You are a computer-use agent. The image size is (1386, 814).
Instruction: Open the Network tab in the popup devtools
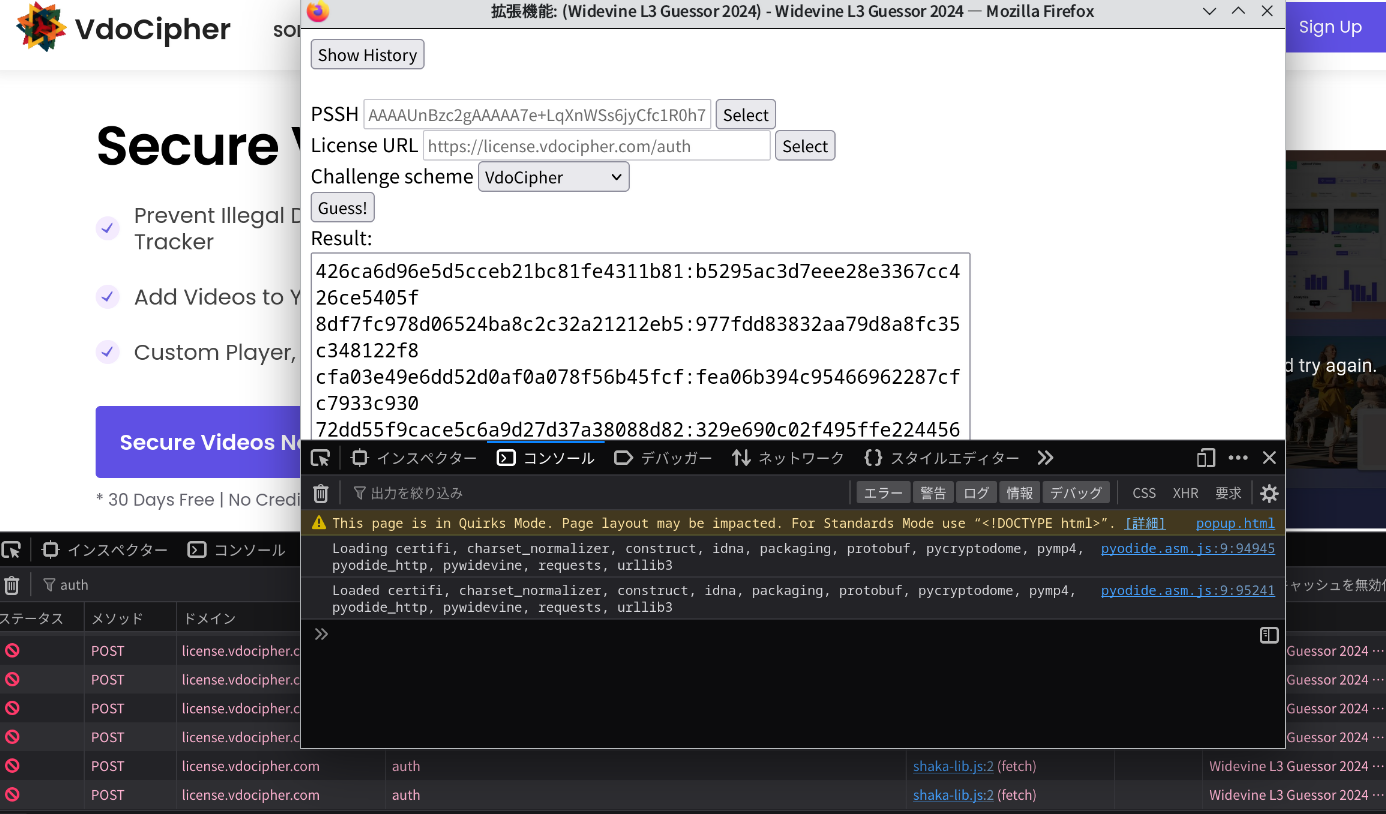788,458
